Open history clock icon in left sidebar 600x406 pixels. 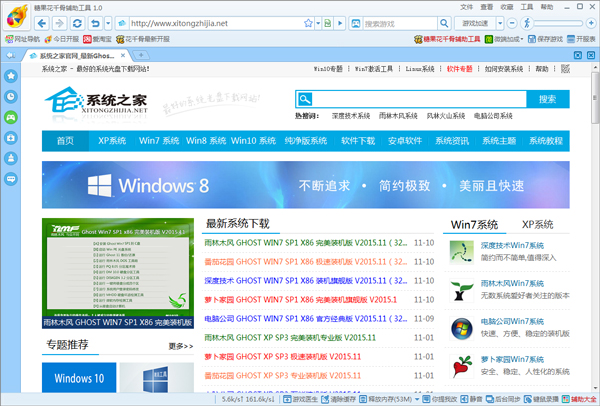tap(10, 96)
